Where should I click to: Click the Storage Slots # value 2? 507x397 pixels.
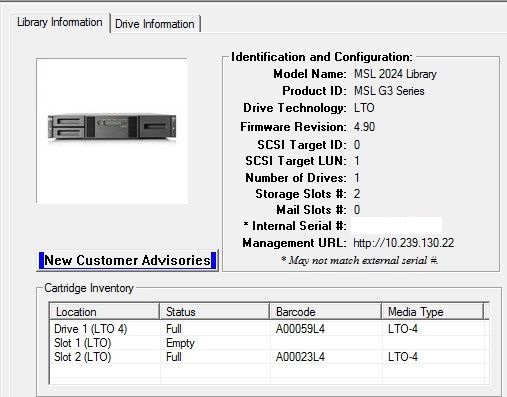(x=357, y=194)
